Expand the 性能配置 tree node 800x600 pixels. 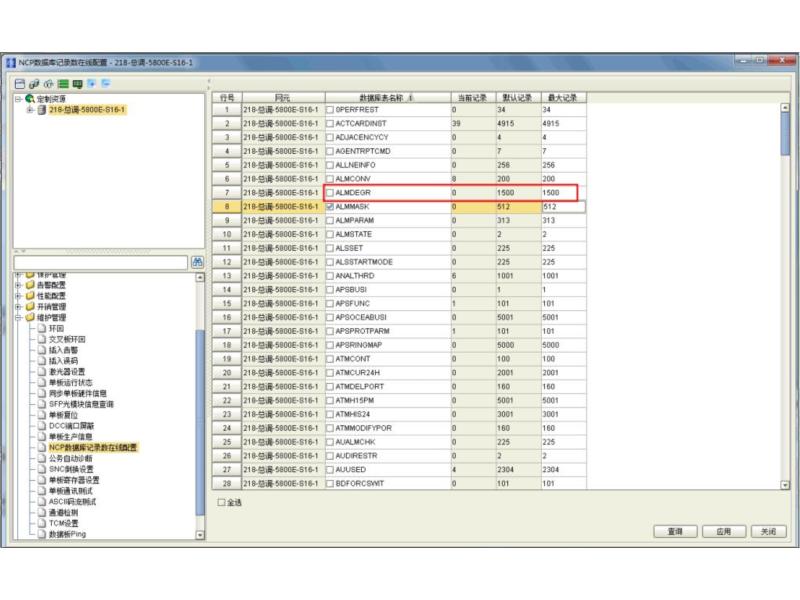(17, 296)
